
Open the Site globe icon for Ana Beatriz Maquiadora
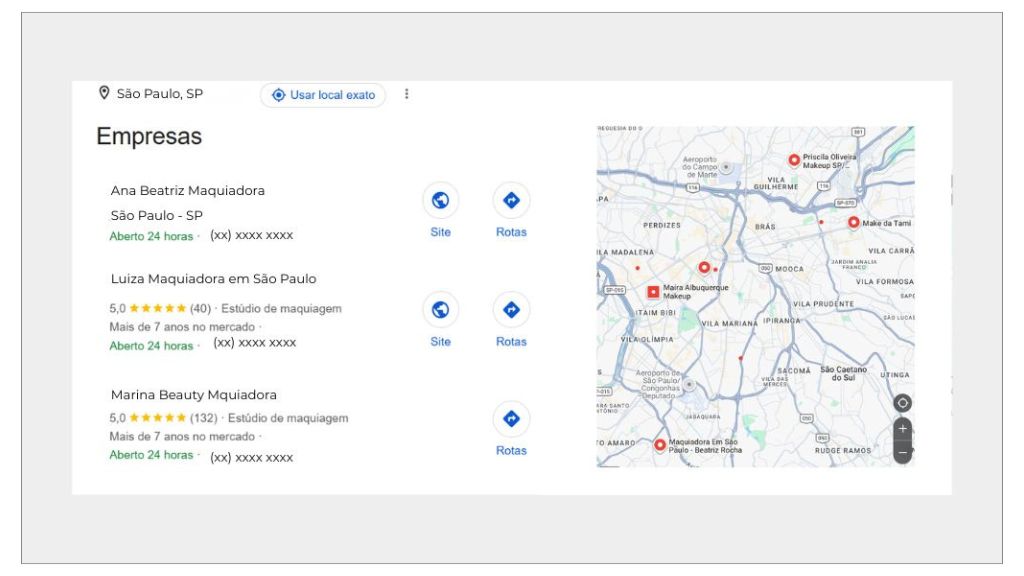pyautogui.click(x=440, y=200)
